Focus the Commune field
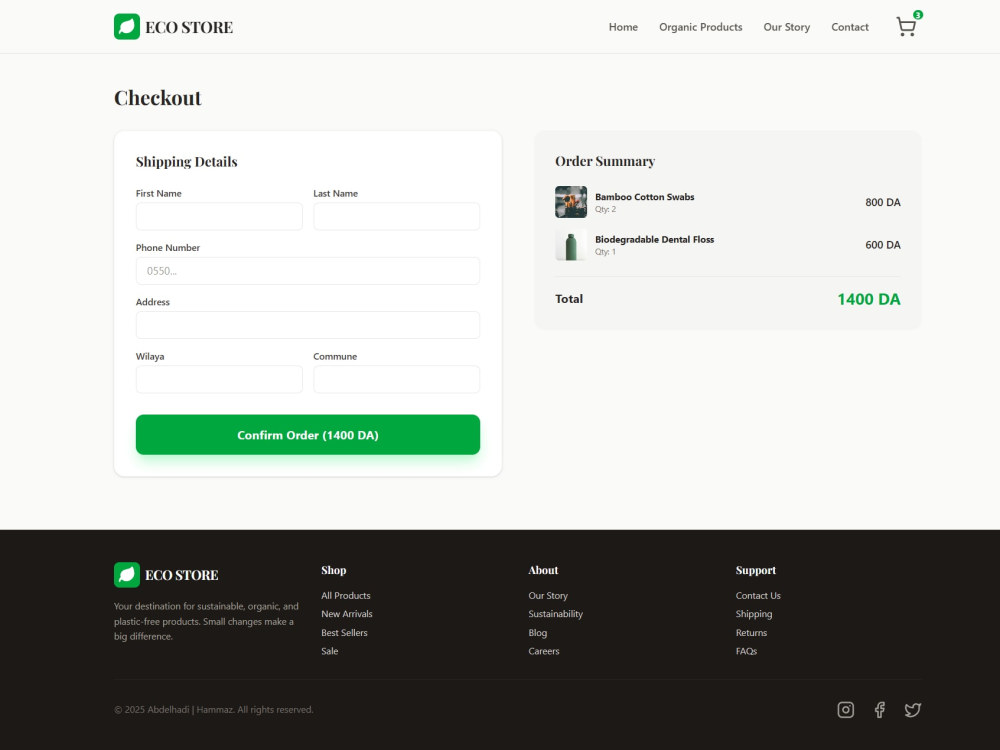Screen dimensions: 1000x750 tap(397, 379)
